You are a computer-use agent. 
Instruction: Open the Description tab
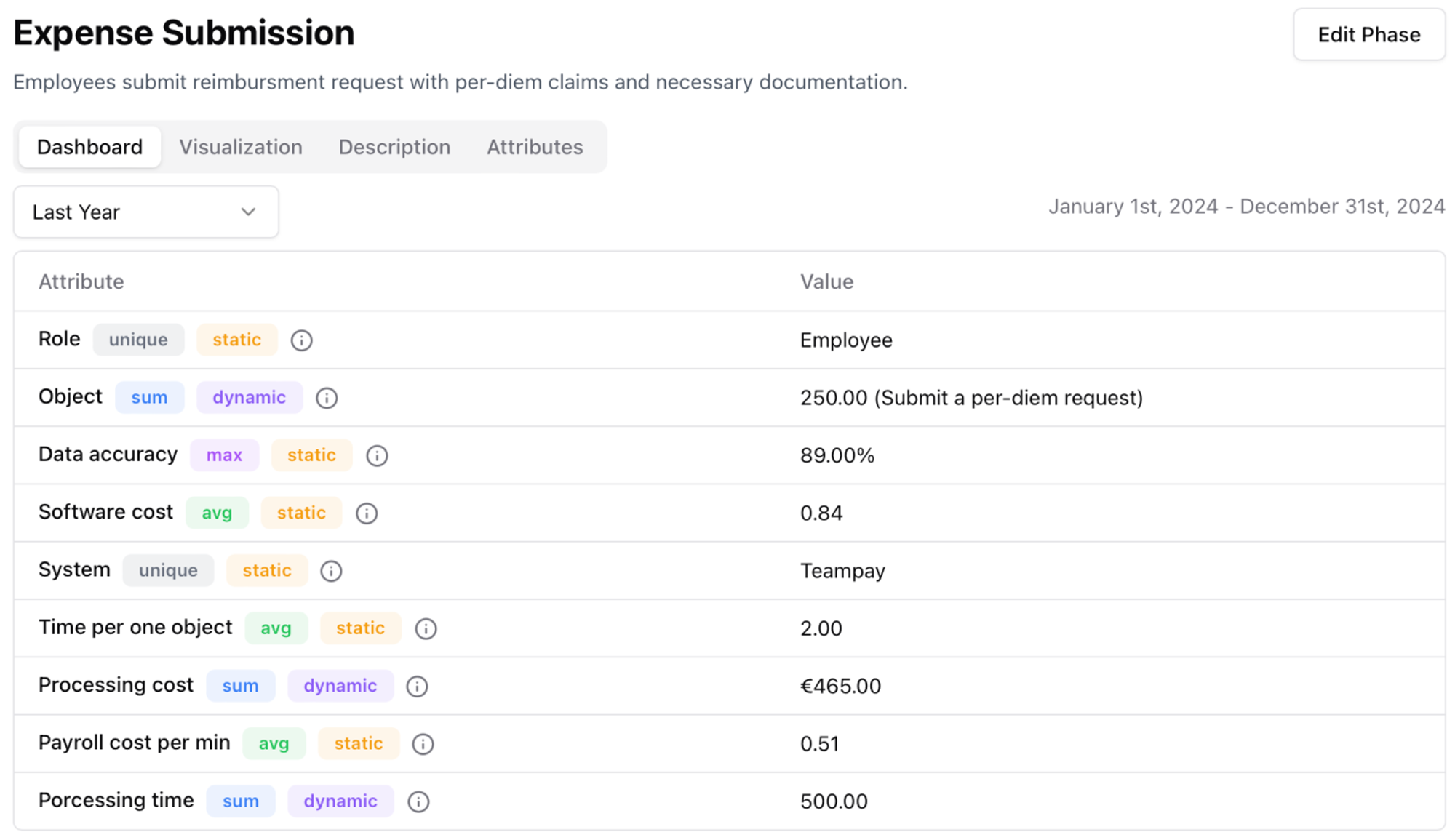pos(394,148)
